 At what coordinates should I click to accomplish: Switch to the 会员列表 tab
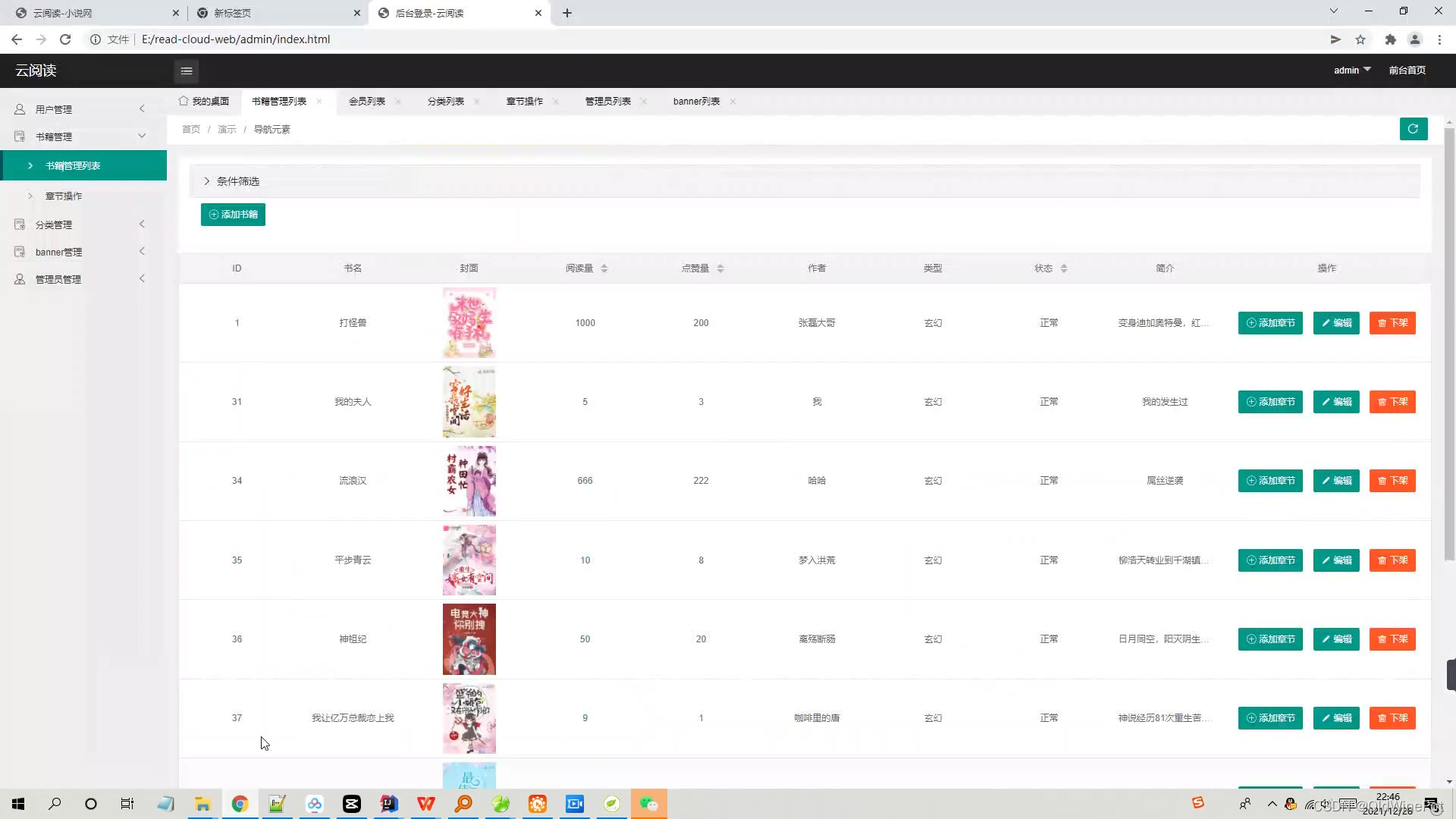coord(367,101)
